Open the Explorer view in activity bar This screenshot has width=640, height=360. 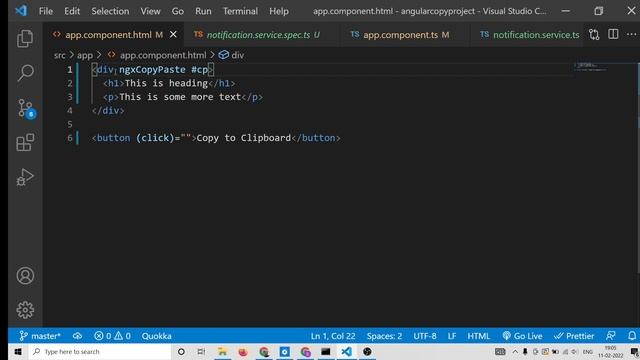pos(25,39)
